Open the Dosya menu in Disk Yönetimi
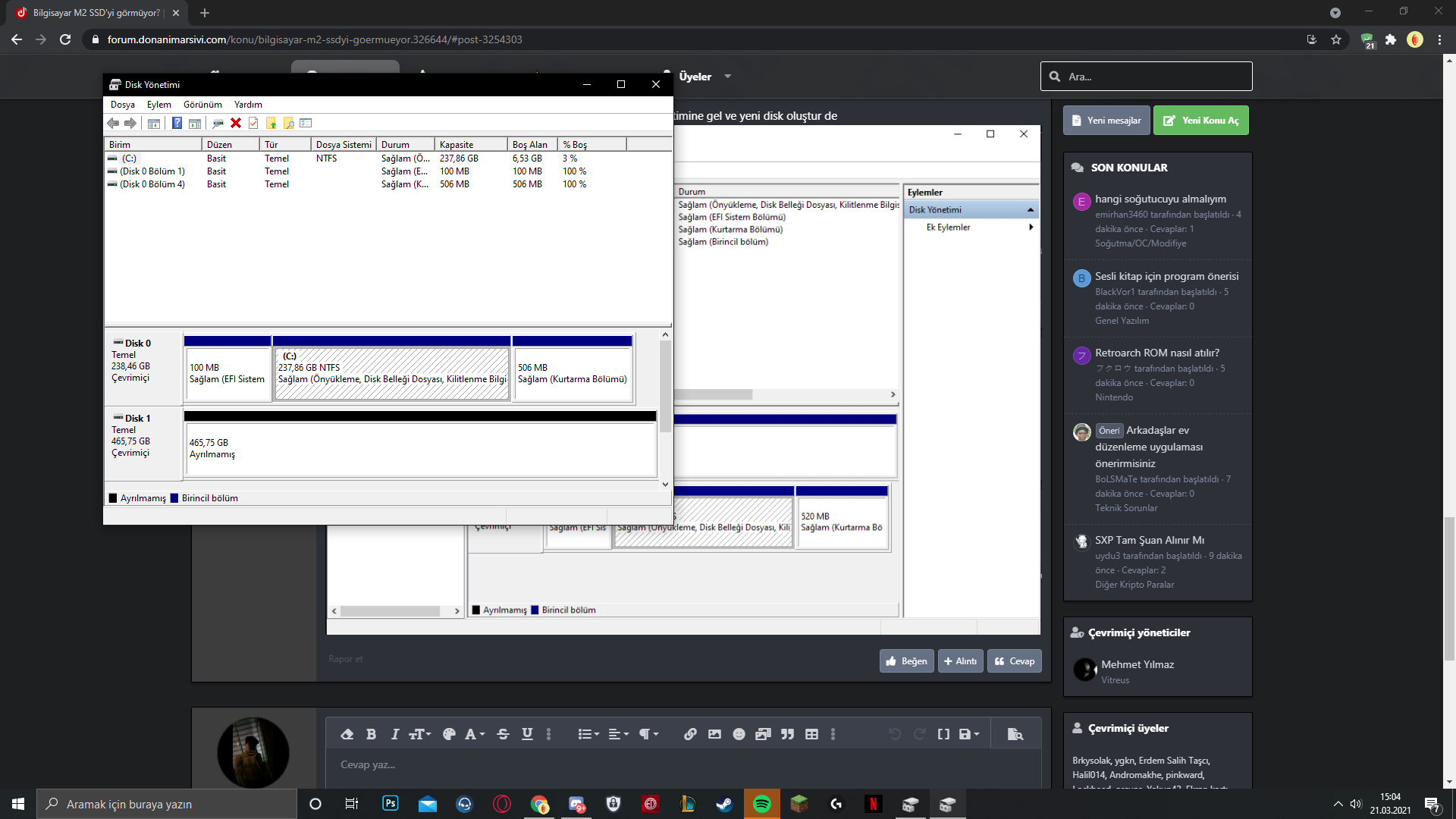1456x819 pixels. pyautogui.click(x=122, y=105)
